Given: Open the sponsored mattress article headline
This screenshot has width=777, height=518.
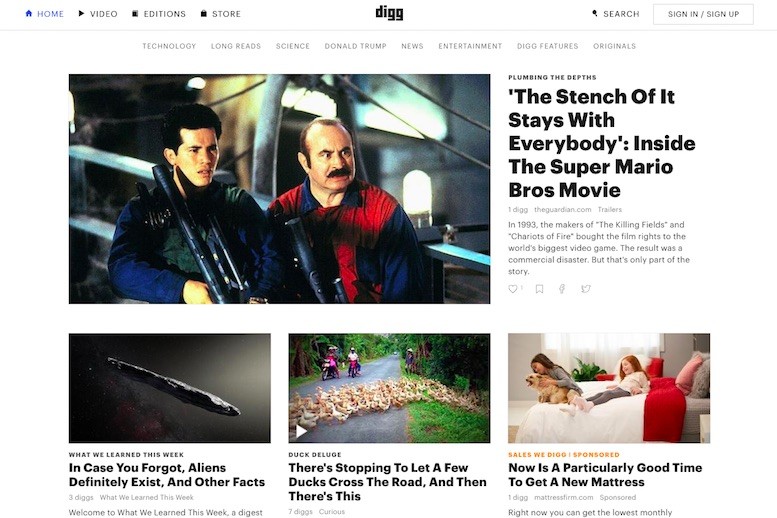Looking at the screenshot, I should click(605, 475).
